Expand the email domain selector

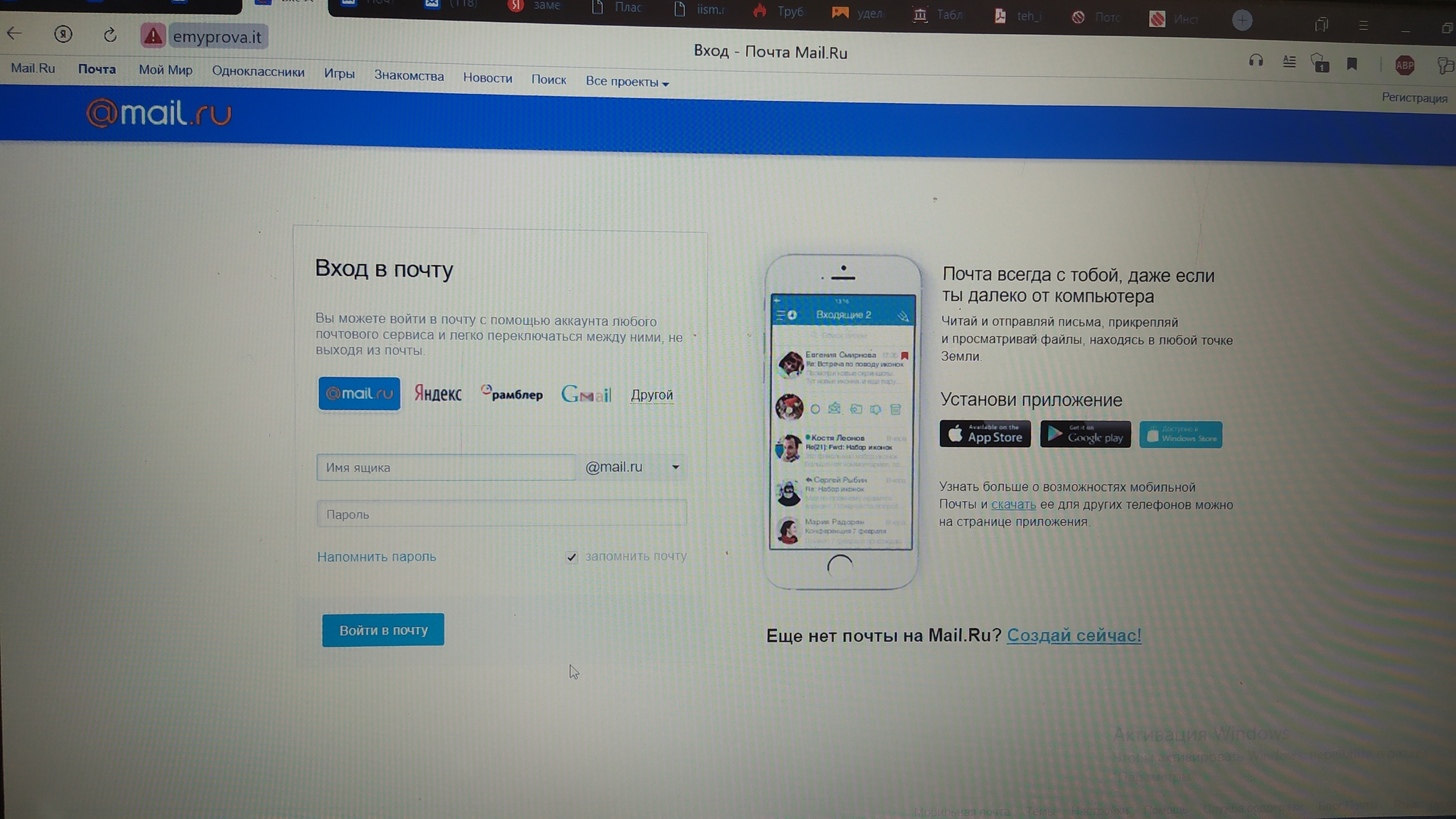pyautogui.click(x=677, y=467)
